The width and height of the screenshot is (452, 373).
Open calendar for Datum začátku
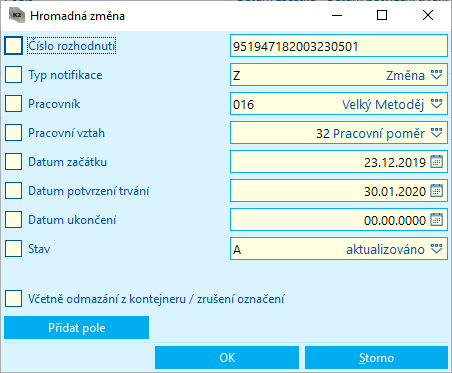click(436, 162)
